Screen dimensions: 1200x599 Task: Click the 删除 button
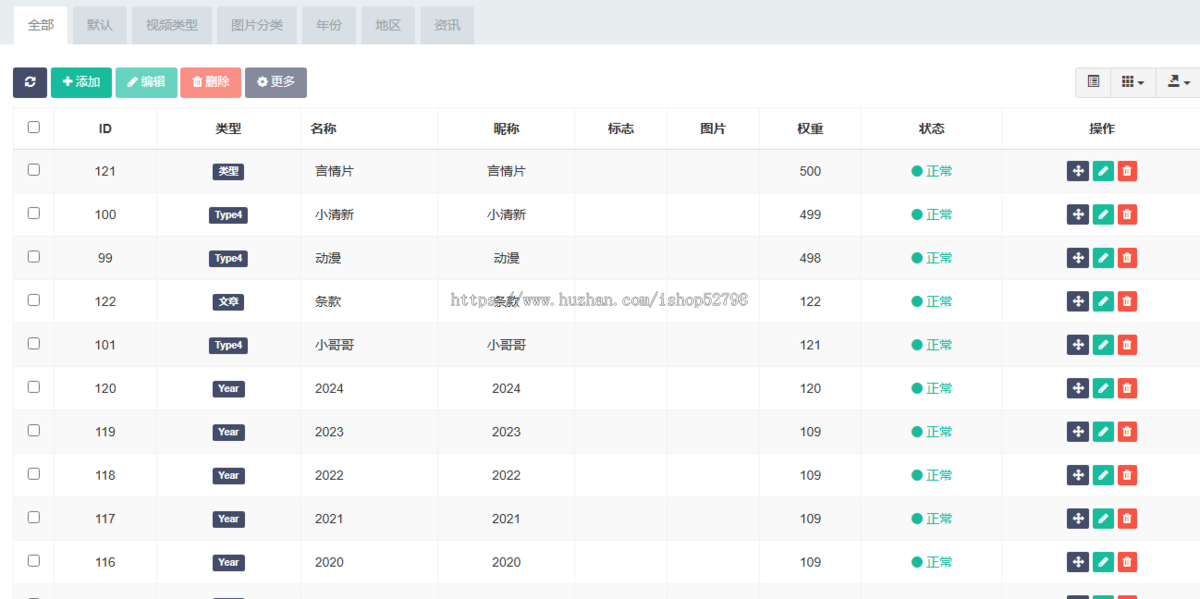coord(211,82)
